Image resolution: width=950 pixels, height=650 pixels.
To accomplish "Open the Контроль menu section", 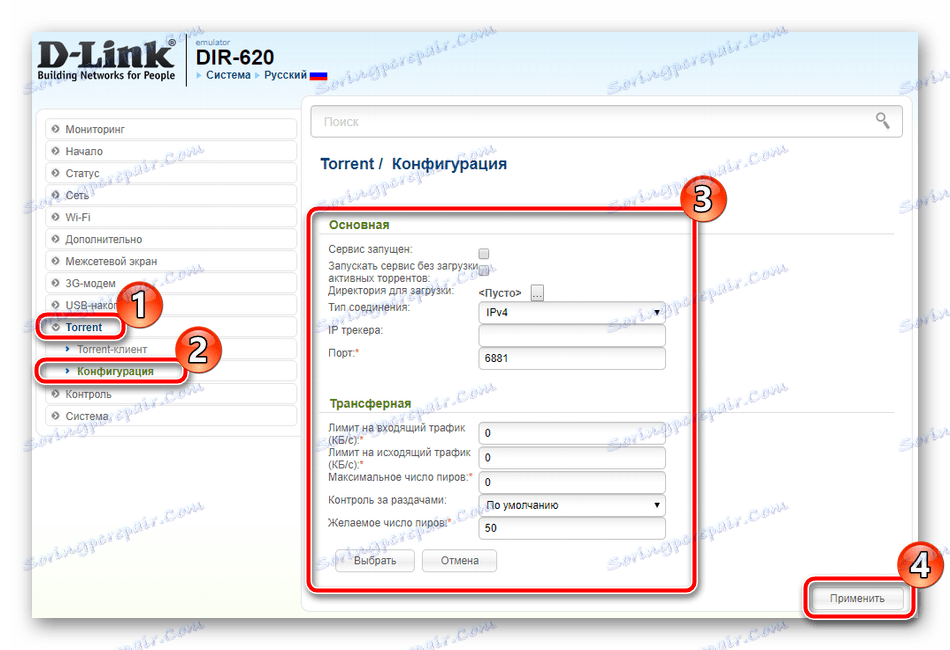I will (x=171, y=394).
